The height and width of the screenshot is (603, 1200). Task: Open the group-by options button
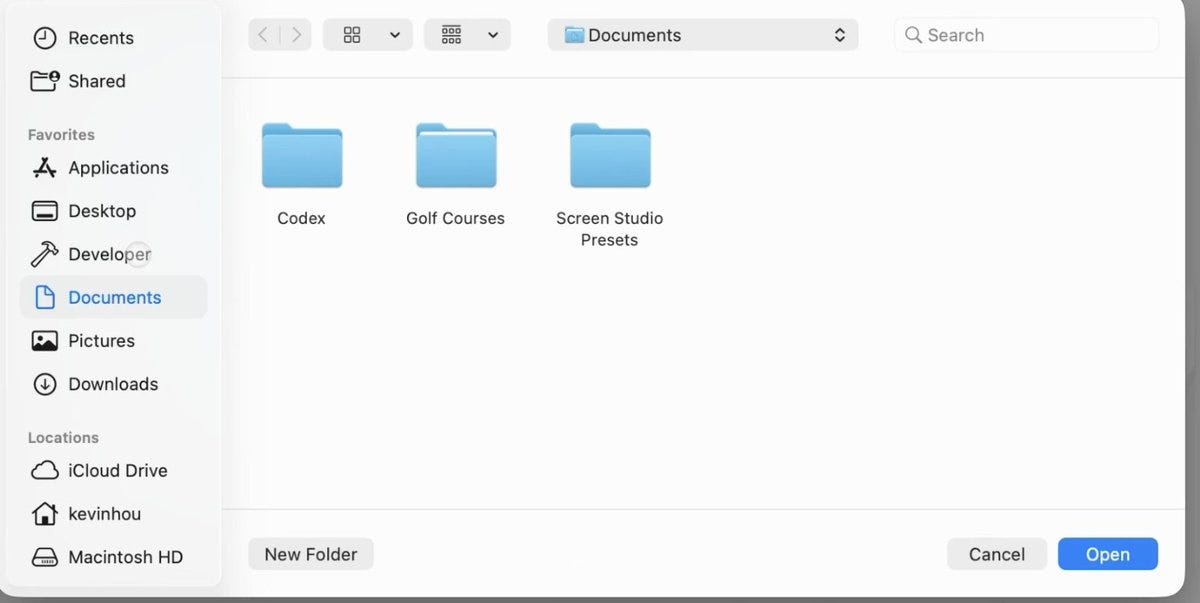point(452,35)
